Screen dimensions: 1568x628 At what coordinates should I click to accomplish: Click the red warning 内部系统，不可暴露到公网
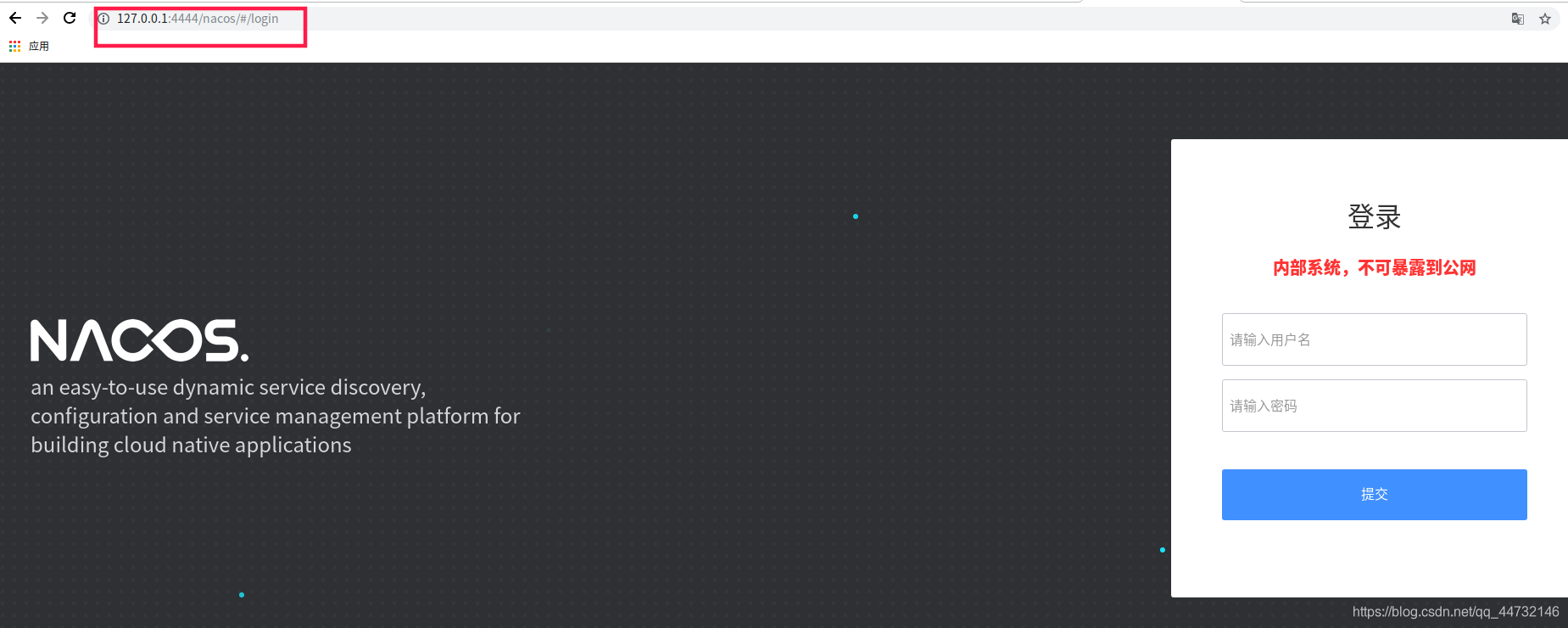pos(1375,268)
